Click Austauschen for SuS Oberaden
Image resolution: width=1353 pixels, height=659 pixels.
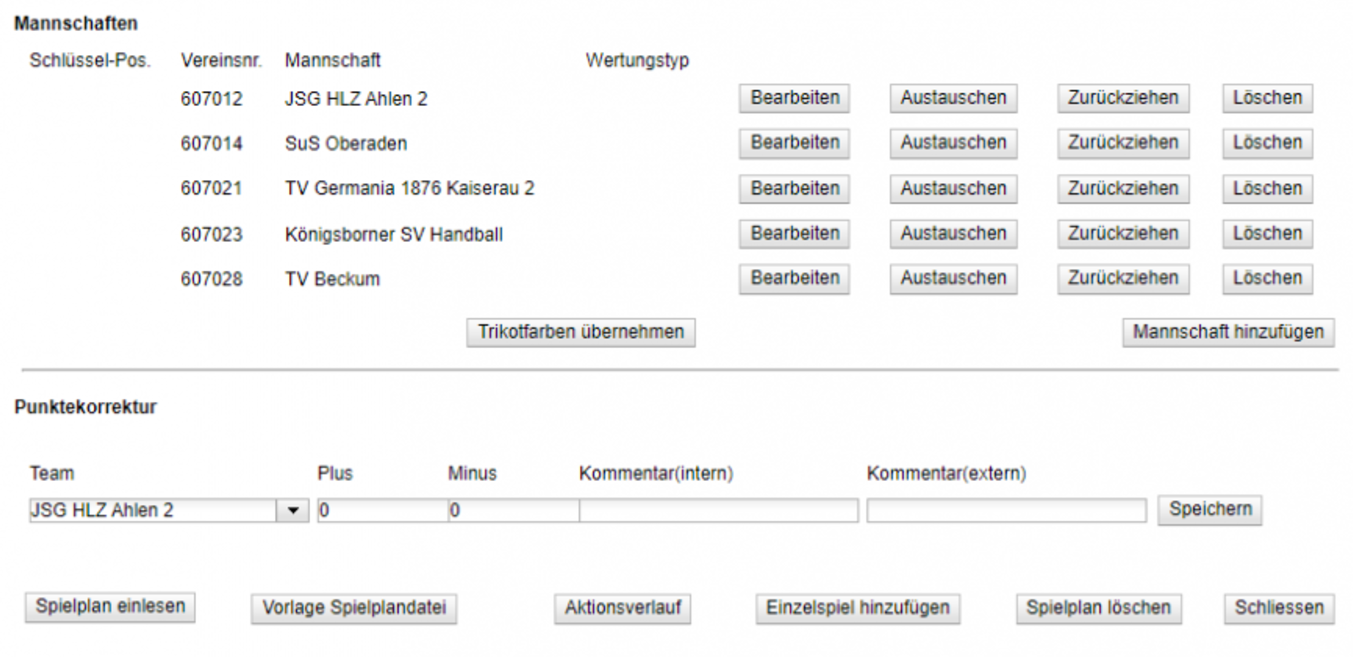(953, 143)
